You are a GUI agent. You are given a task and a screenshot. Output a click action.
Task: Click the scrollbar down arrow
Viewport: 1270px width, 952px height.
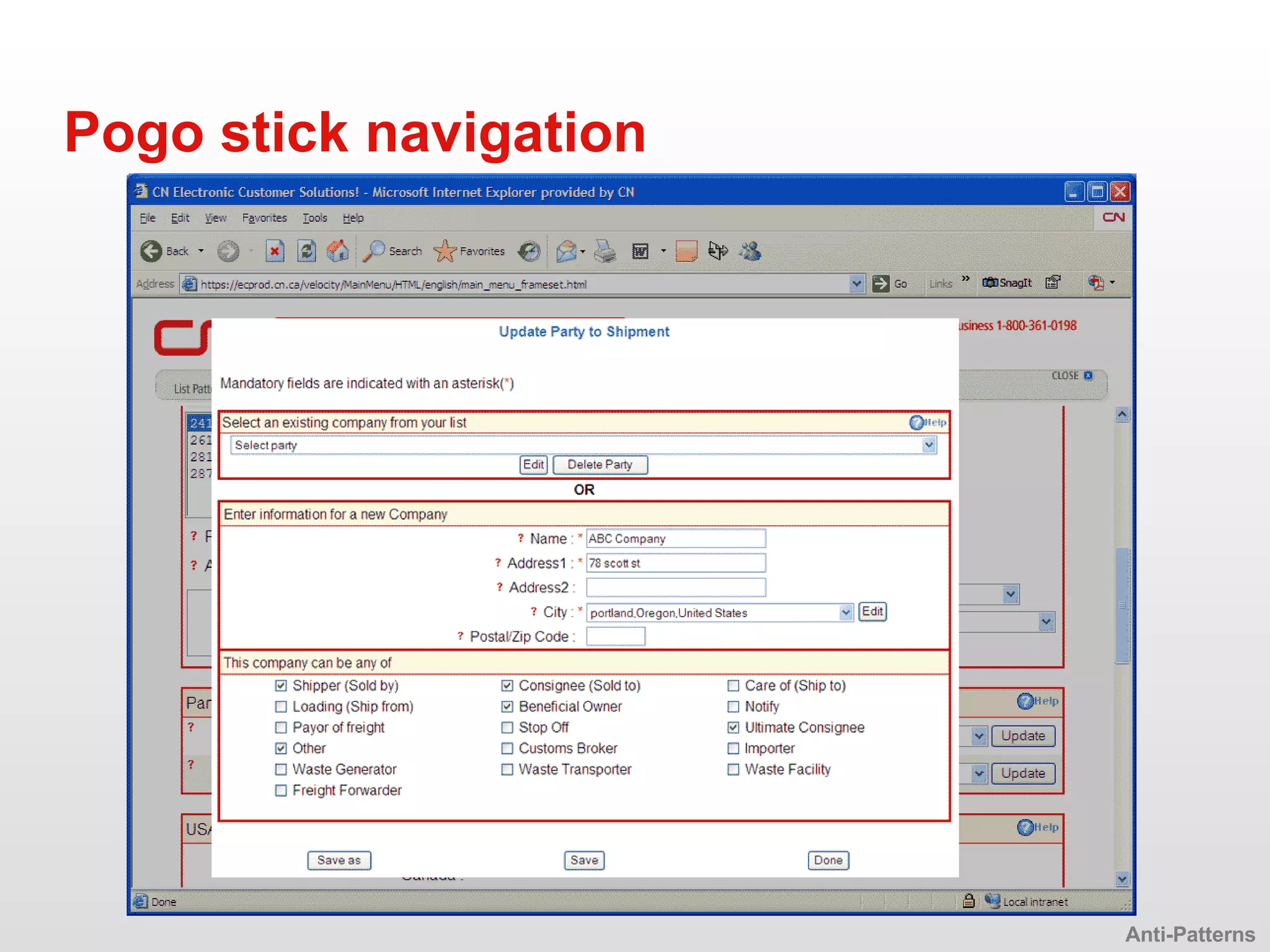click(1122, 879)
